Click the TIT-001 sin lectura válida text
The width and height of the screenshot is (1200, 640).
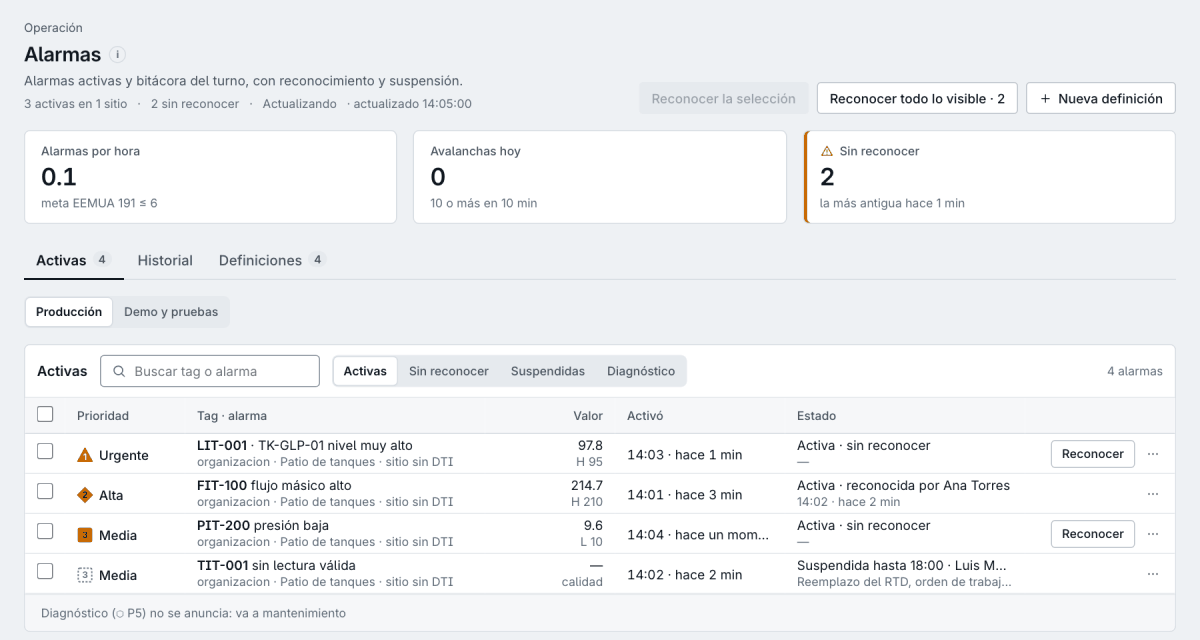[276, 565]
